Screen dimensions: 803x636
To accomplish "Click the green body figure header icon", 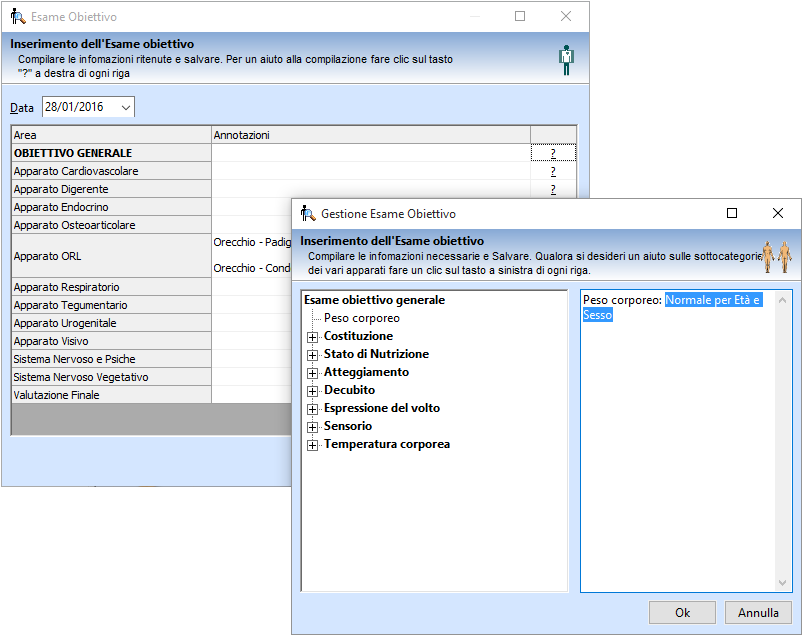I will coord(566,60).
